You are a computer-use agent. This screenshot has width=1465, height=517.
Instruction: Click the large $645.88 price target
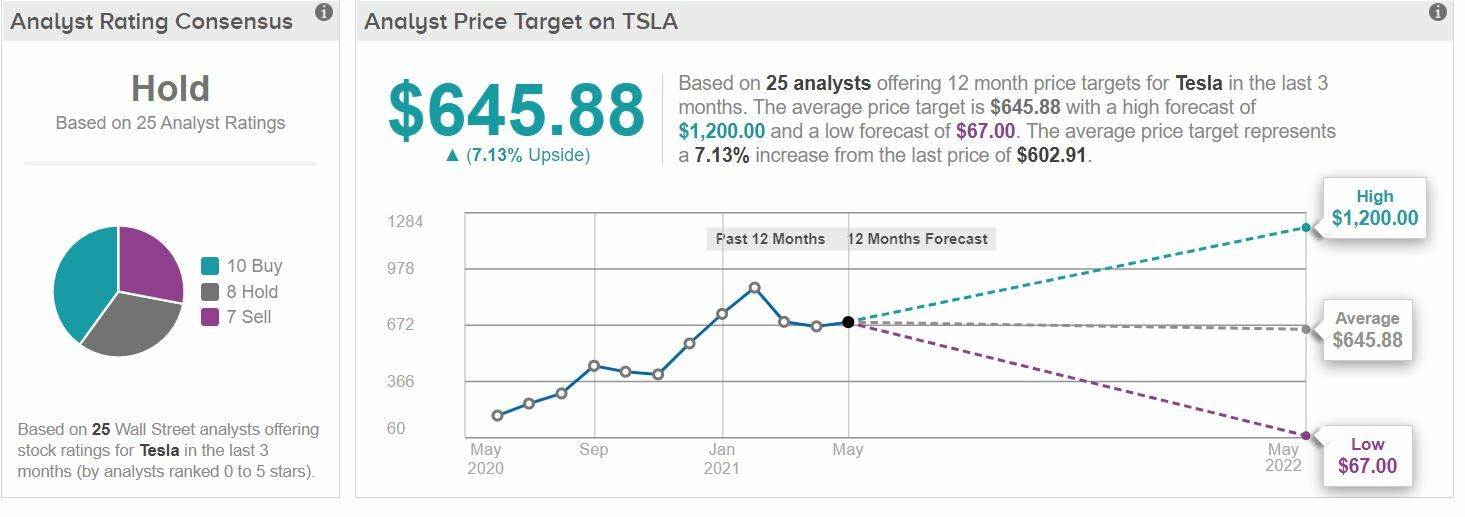[516, 110]
